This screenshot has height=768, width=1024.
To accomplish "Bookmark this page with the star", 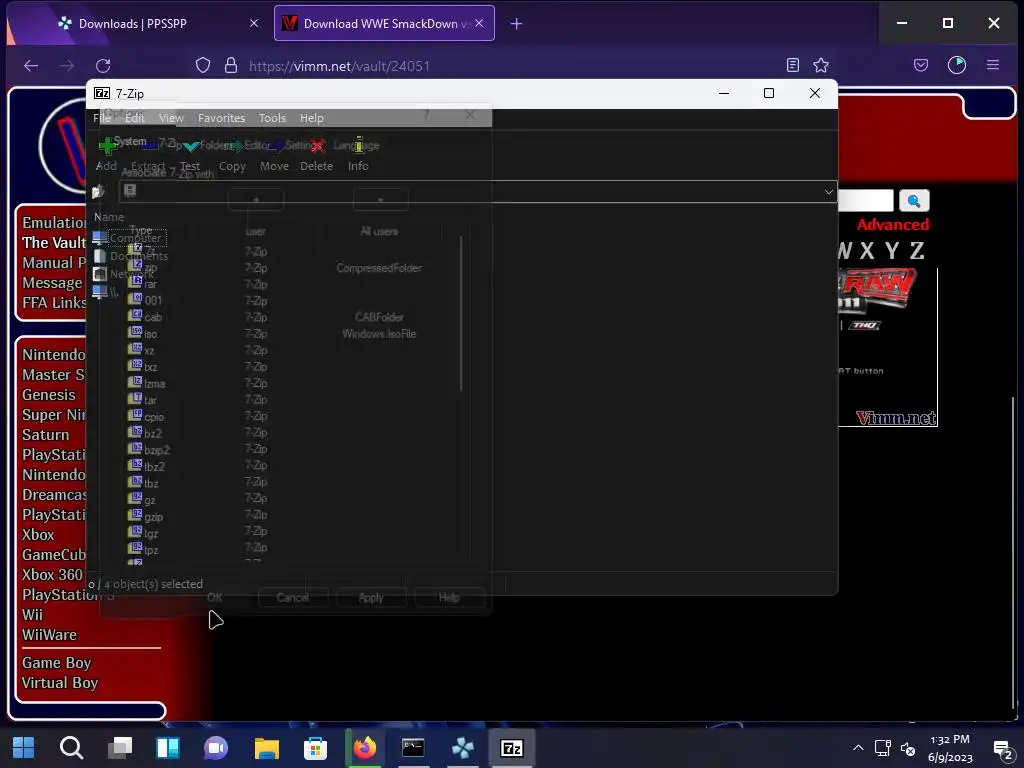I will coord(821,65).
